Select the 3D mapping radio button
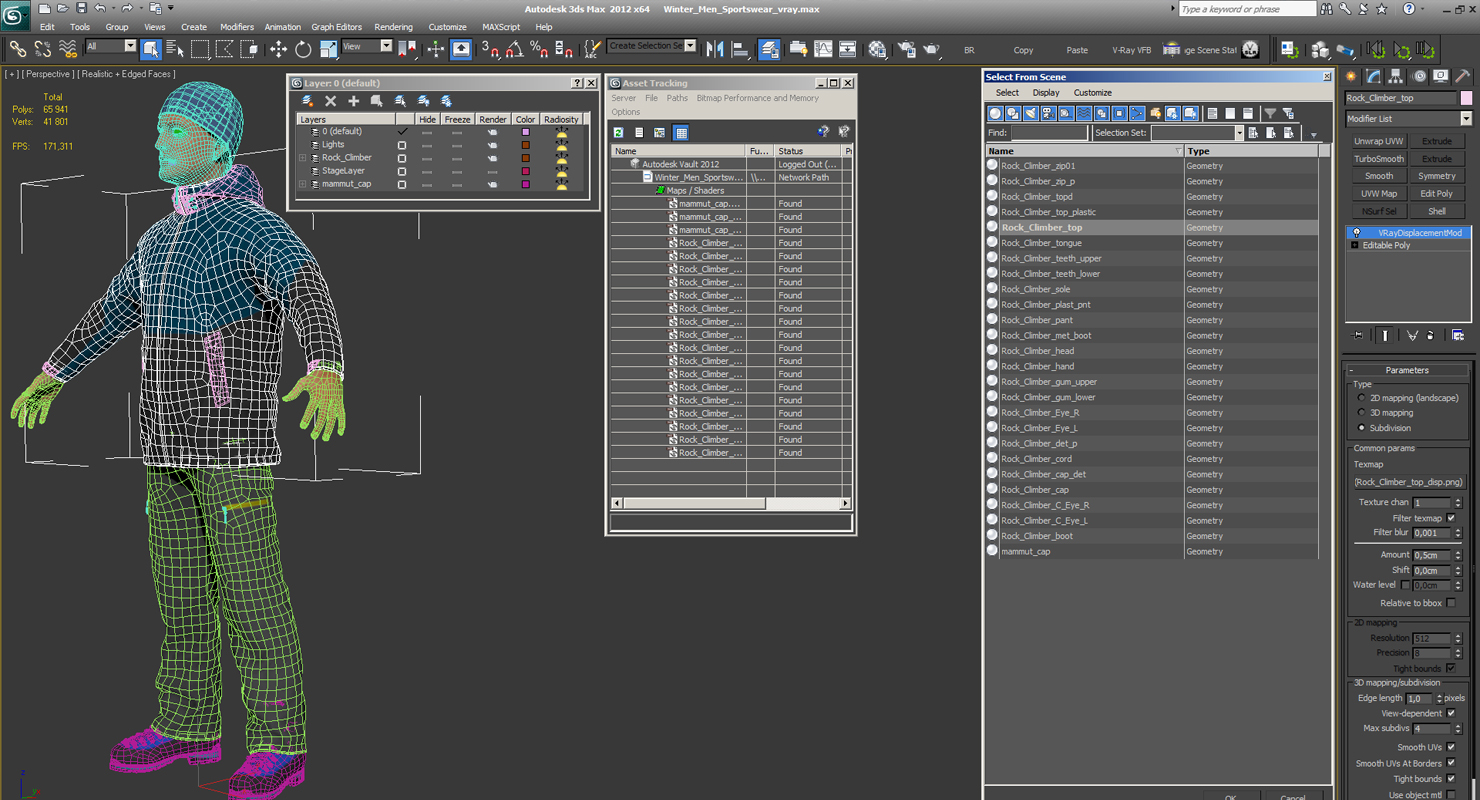 pyautogui.click(x=1361, y=412)
